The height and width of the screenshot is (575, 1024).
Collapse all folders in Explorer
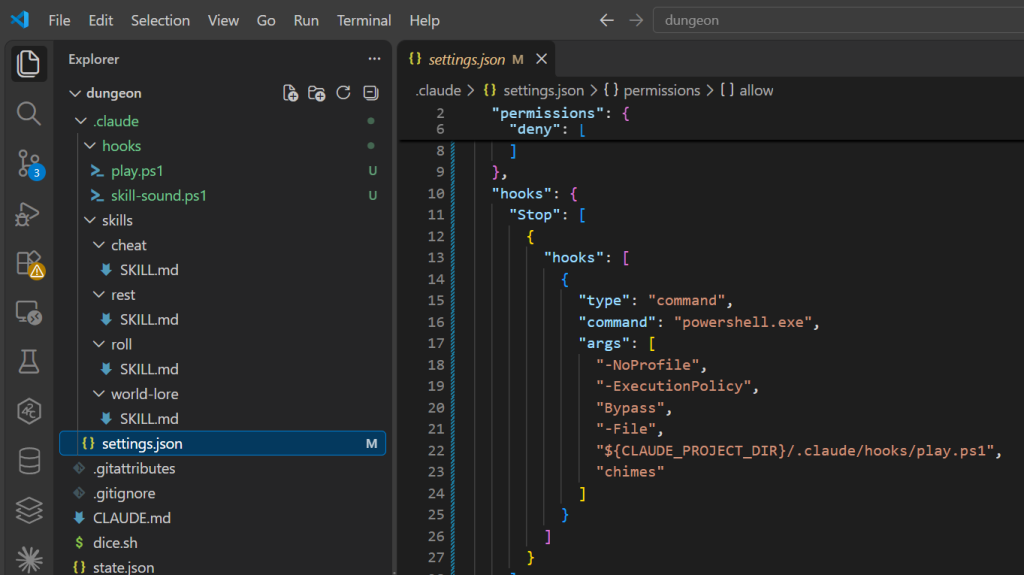371,93
